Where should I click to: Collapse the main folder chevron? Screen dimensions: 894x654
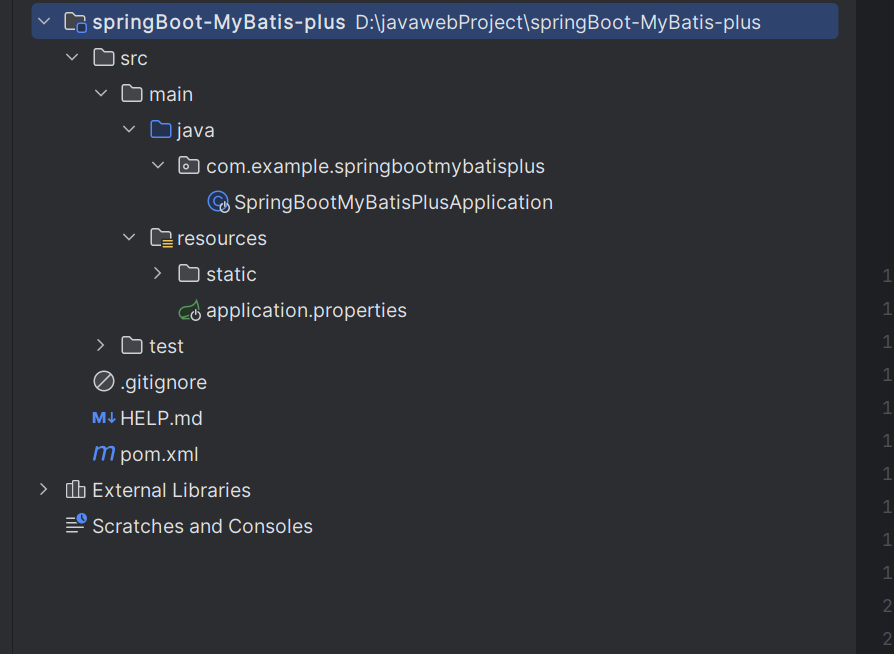pos(101,94)
